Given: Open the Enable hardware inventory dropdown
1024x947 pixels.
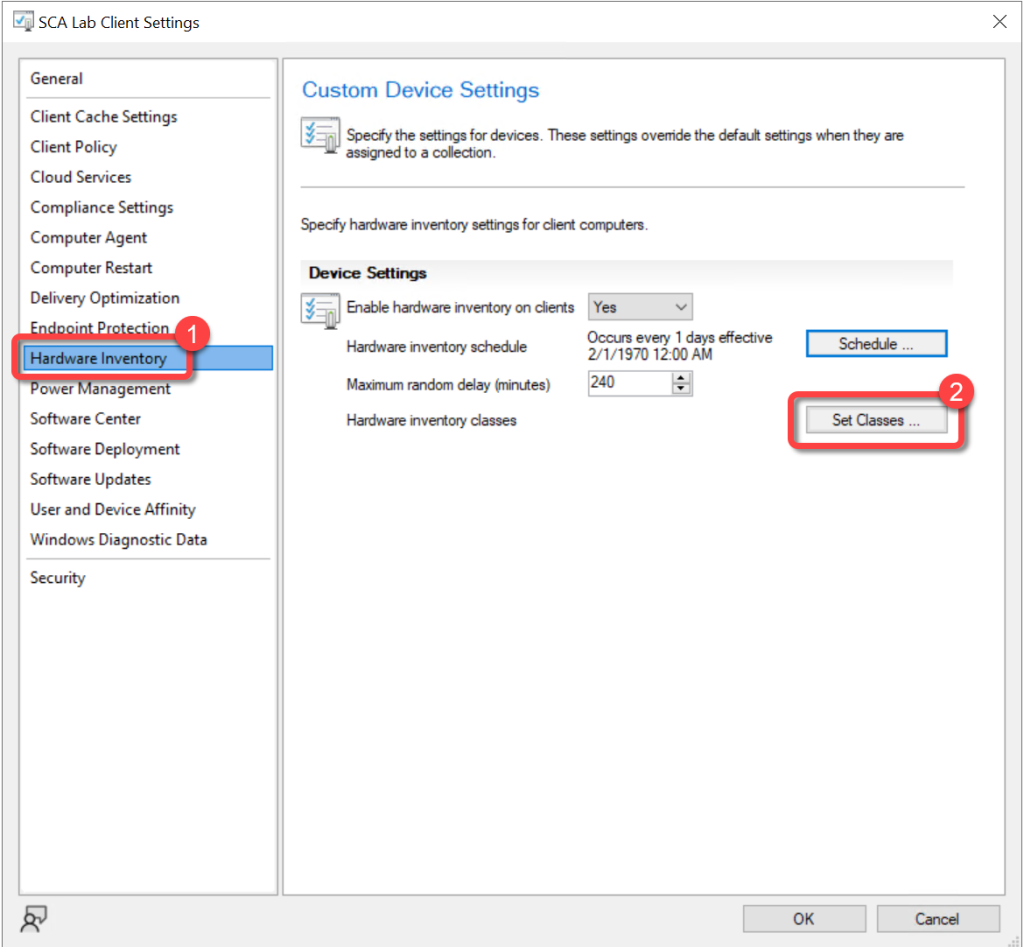Looking at the screenshot, I should coord(640,307).
